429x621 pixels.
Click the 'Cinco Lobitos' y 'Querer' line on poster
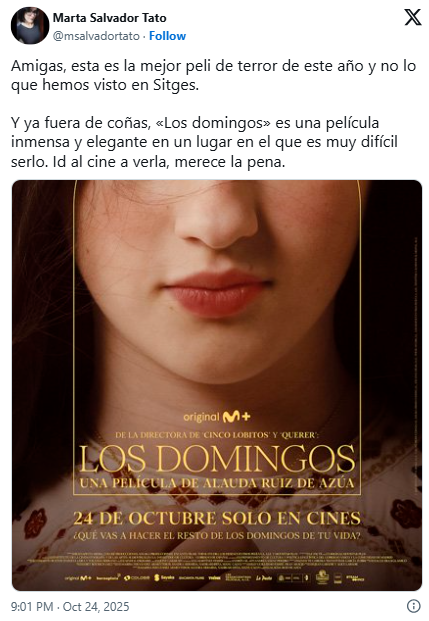(217, 435)
